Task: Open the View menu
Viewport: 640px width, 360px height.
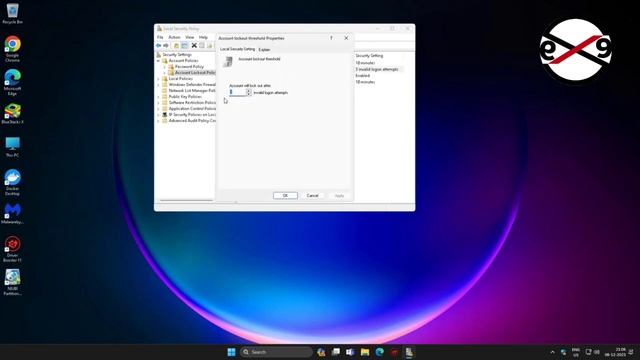Action: coord(189,37)
